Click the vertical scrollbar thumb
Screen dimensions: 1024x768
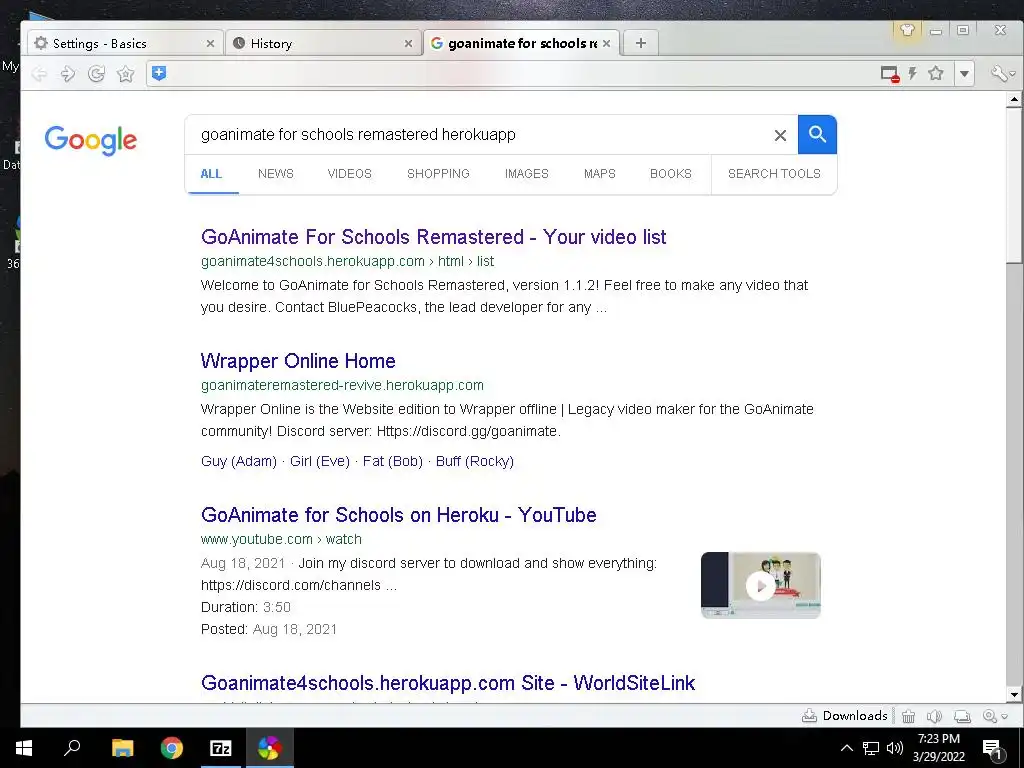click(x=1014, y=185)
